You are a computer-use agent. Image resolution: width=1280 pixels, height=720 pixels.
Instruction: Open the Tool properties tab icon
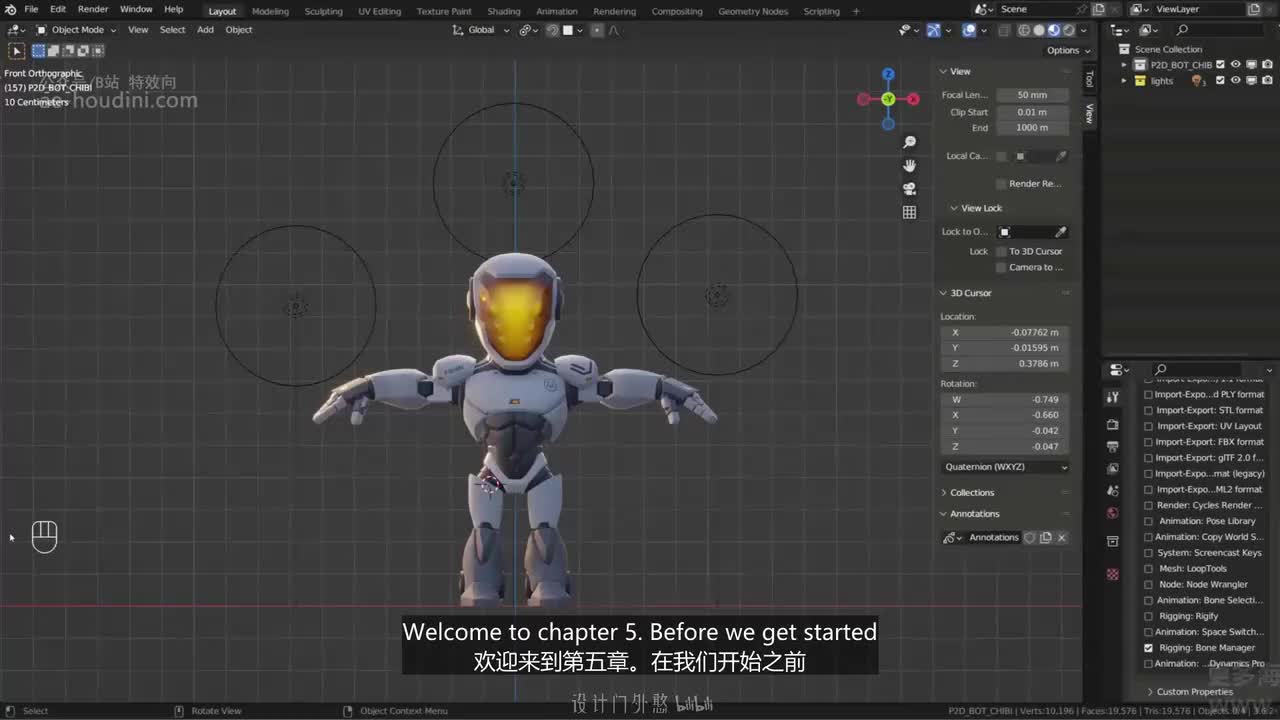tap(1112, 397)
